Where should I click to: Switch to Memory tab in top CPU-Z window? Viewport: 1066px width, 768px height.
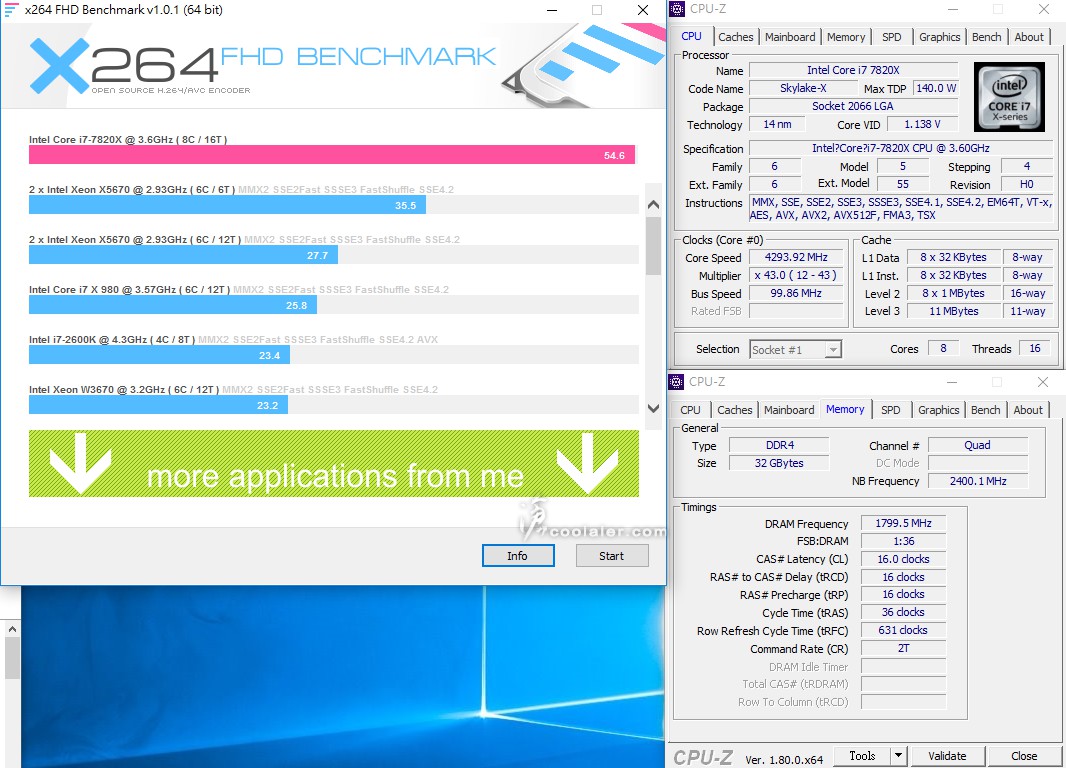pyautogui.click(x=846, y=37)
